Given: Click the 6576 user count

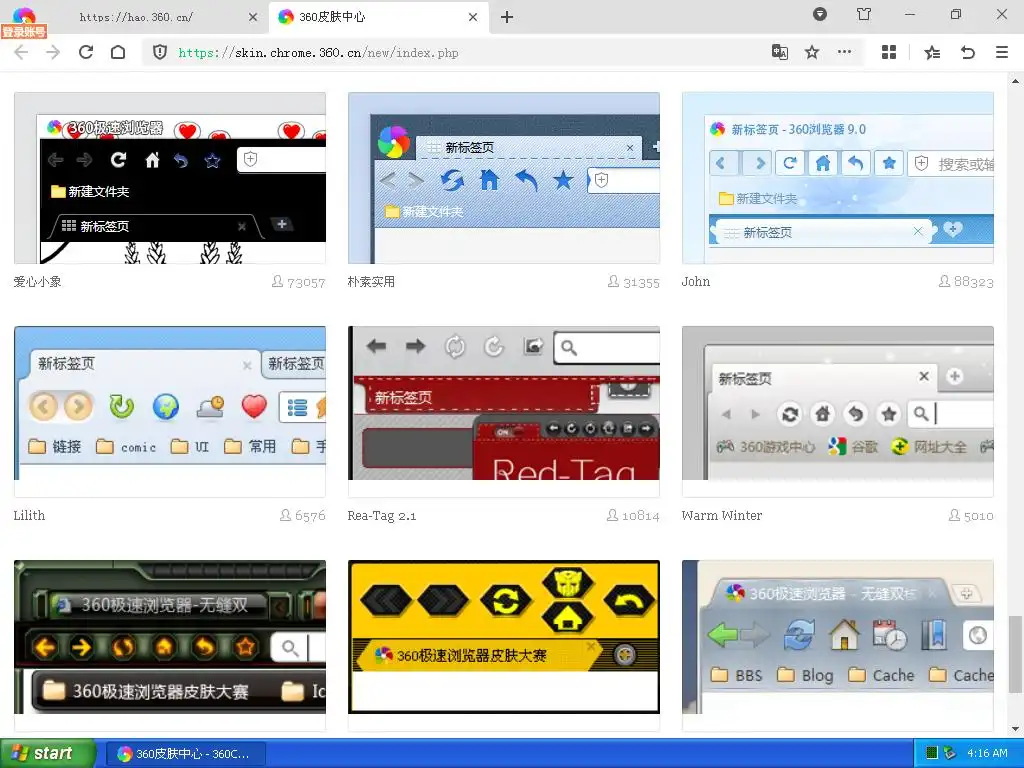Looking at the screenshot, I should pyautogui.click(x=302, y=516).
